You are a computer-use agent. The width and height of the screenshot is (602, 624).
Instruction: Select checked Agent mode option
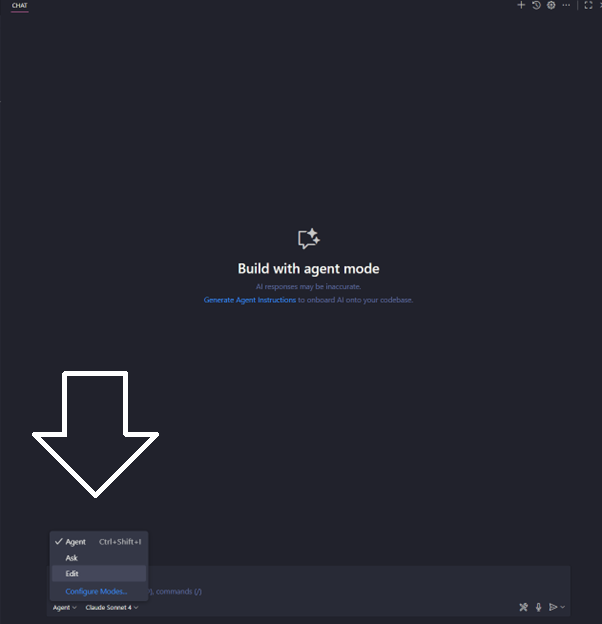point(99,542)
